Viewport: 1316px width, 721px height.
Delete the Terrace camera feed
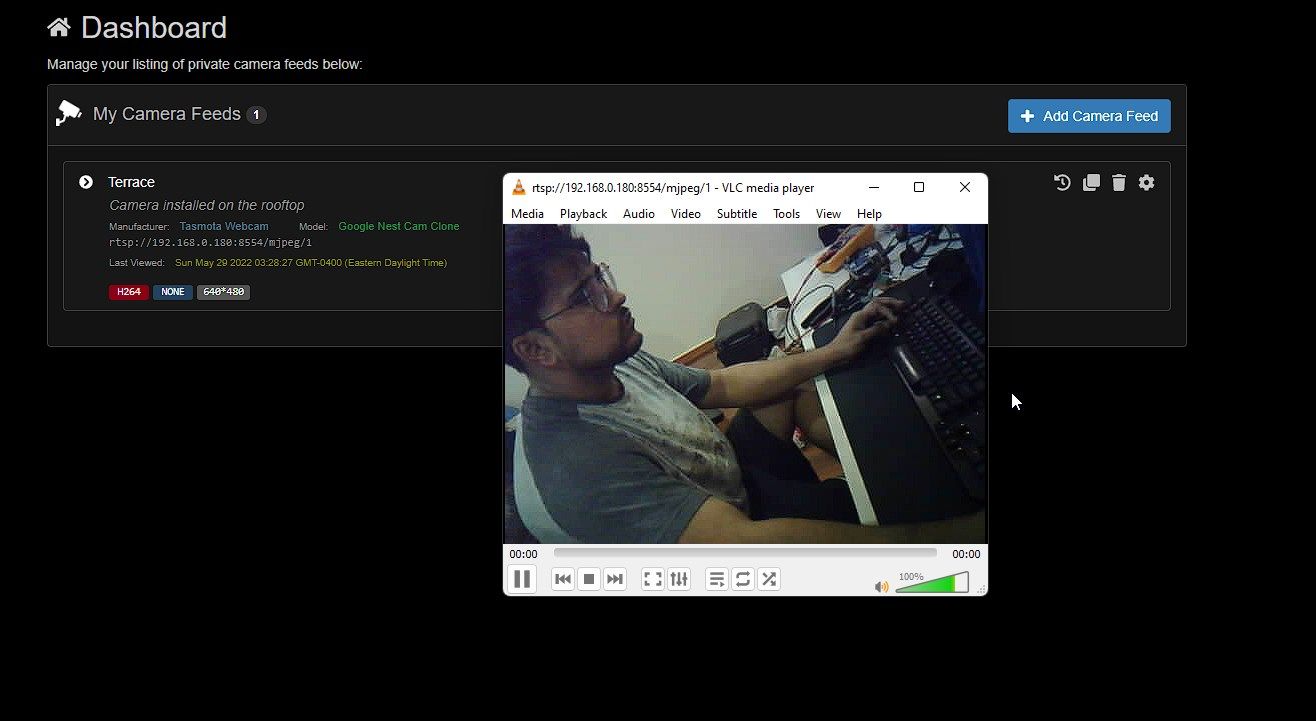click(x=1119, y=182)
